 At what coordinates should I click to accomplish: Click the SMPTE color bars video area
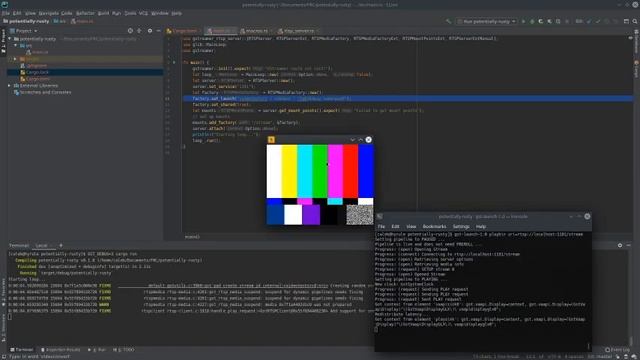(x=320, y=184)
